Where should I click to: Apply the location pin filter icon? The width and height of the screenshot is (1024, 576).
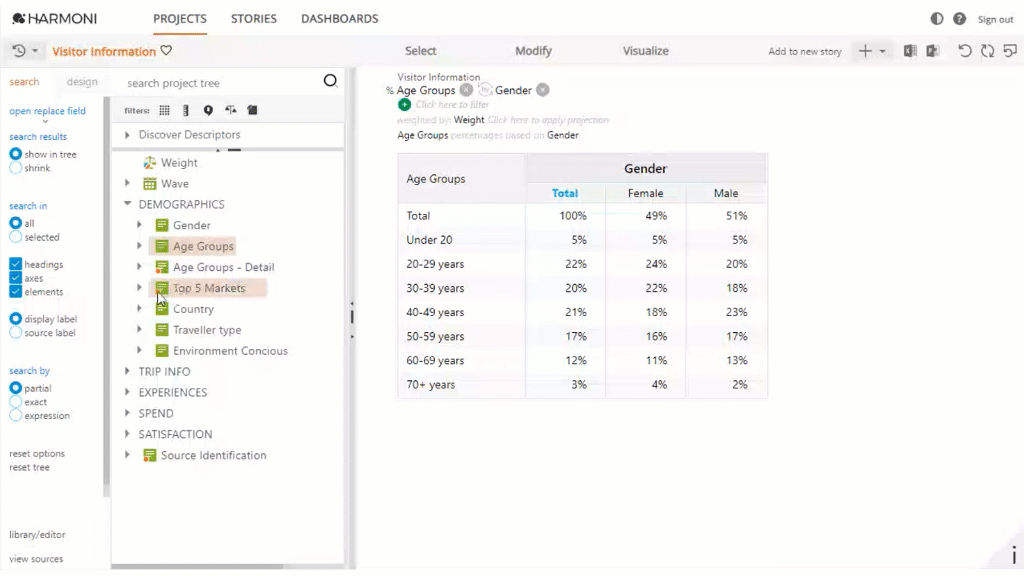click(208, 110)
